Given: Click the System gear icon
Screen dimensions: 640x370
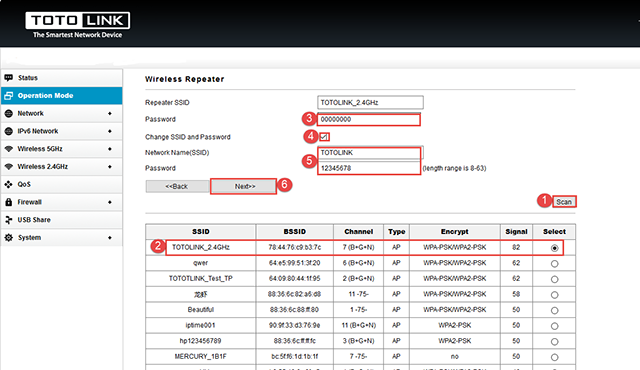Looking at the screenshot, I should [x=9, y=237].
